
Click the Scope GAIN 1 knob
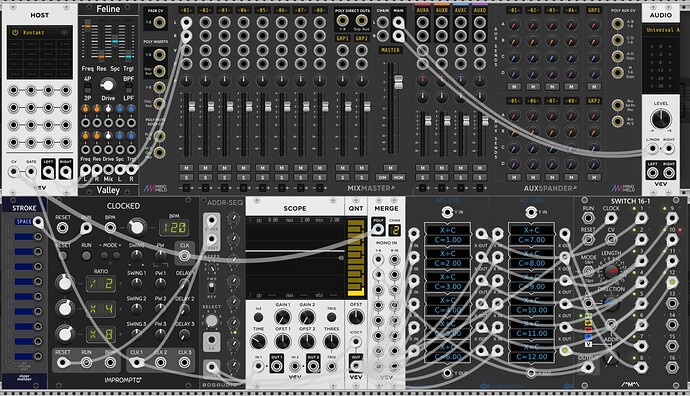(283, 317)
